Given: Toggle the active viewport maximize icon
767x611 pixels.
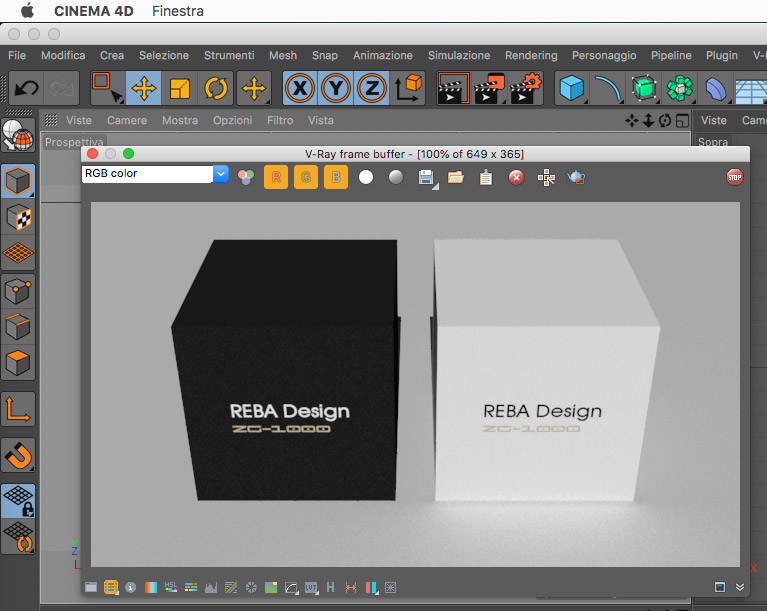Looking at the screenshot, I should coord(682,120).
